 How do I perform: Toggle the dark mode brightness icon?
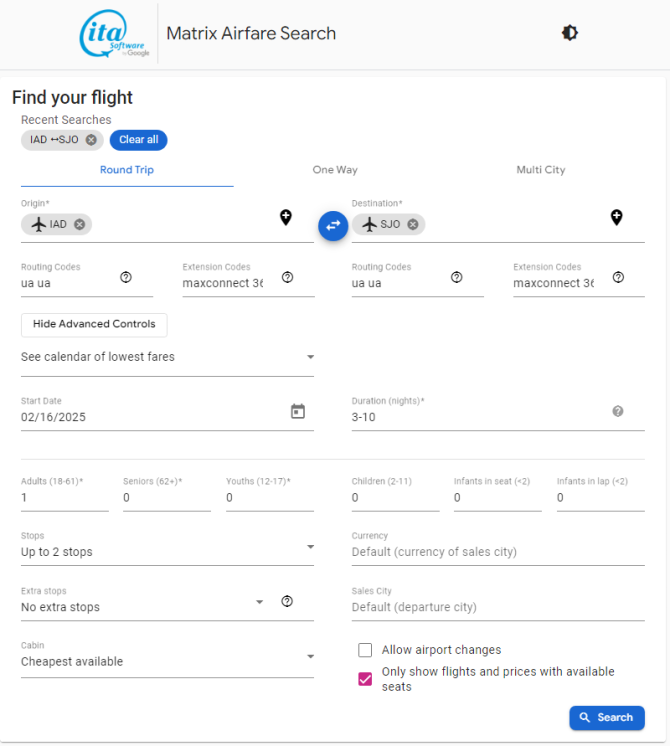570,33
